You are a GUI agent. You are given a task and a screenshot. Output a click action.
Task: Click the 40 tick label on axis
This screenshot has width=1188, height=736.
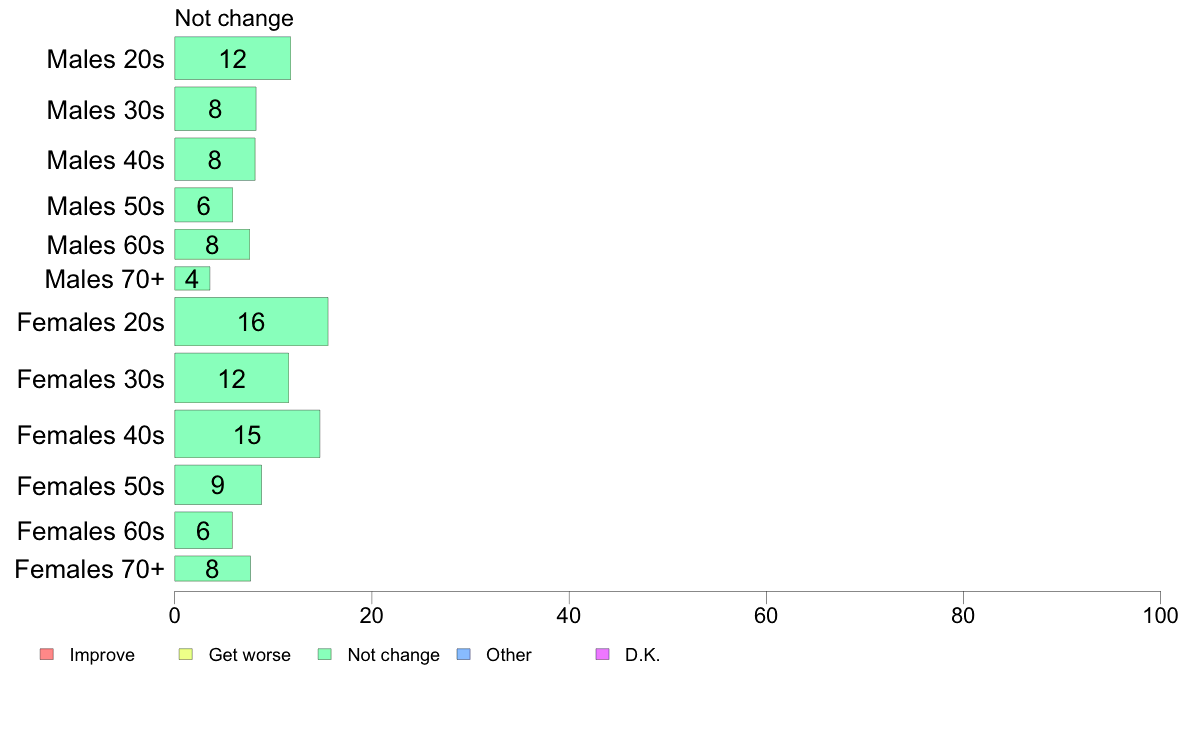click(x=569, y=615)
